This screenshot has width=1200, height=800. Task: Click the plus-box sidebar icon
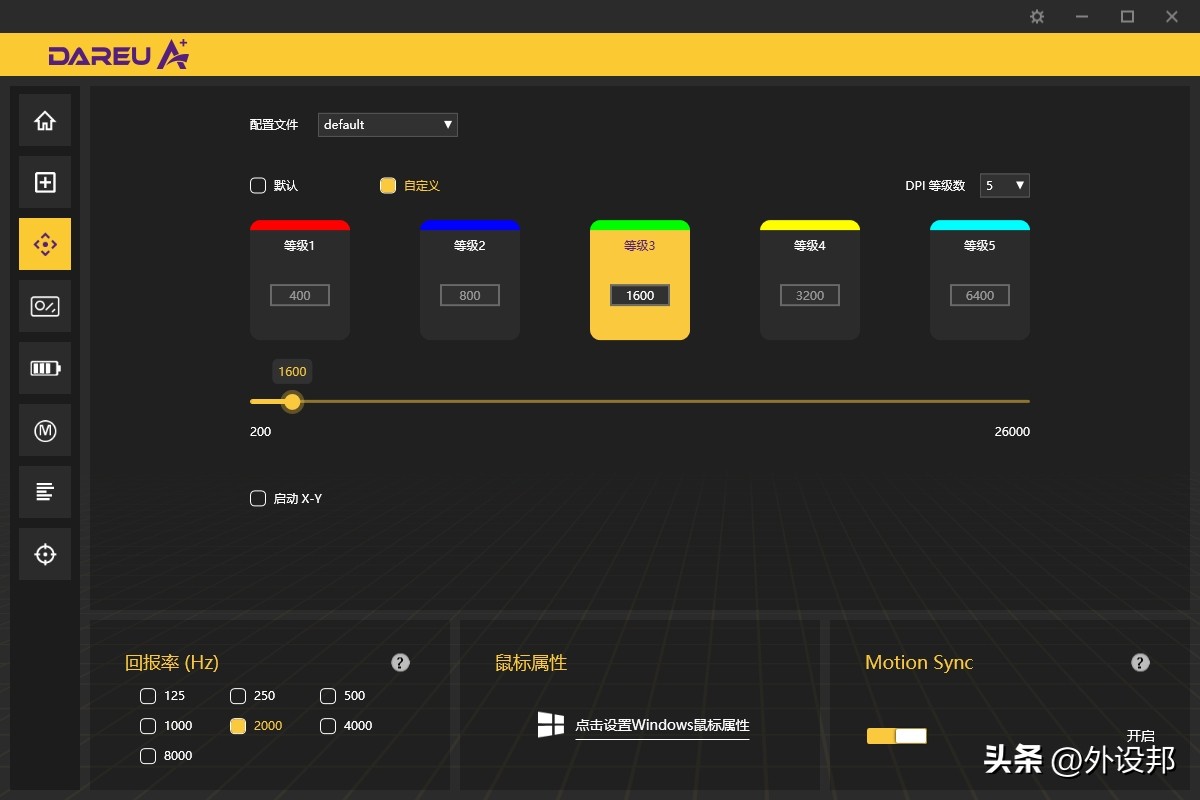click(45, 182)
